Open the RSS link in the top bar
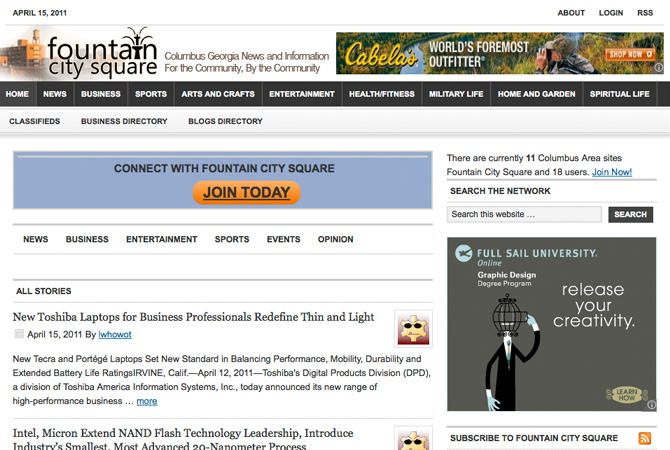The image size is (670, 450). (x=645, y=13)
